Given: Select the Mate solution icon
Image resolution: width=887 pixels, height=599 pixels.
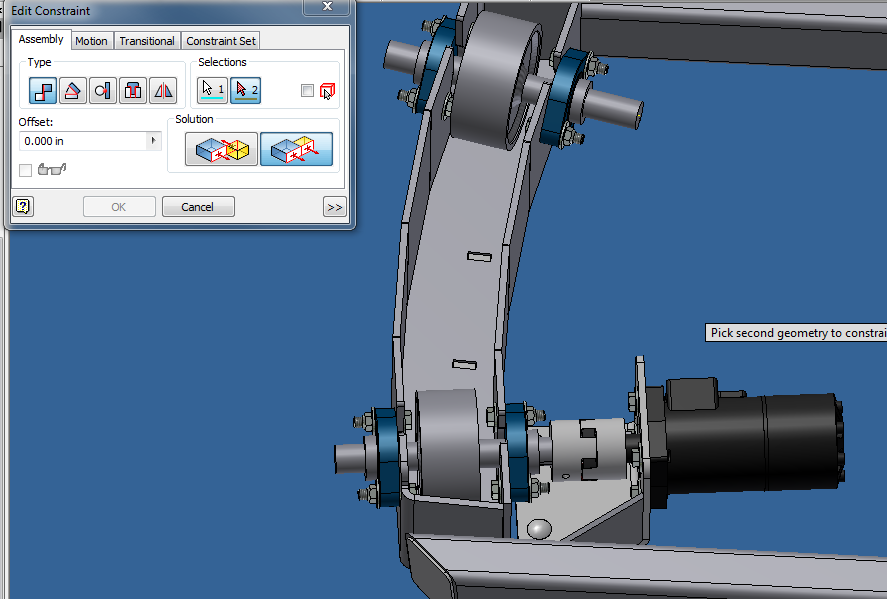Looking at the screenshot, I should [220, 148].
